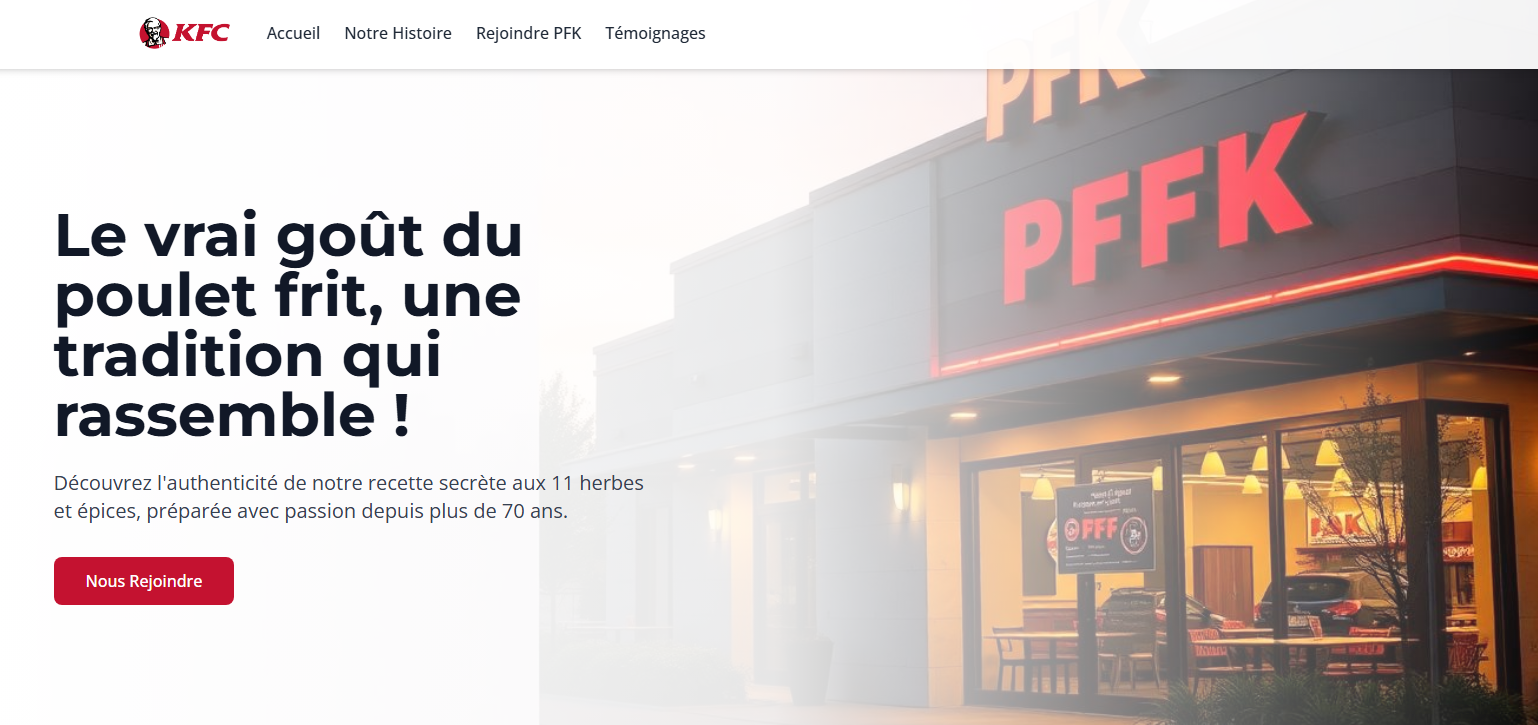
Task: Click the PFF poster in the restaurant window
Action: tap(1104, 525)
